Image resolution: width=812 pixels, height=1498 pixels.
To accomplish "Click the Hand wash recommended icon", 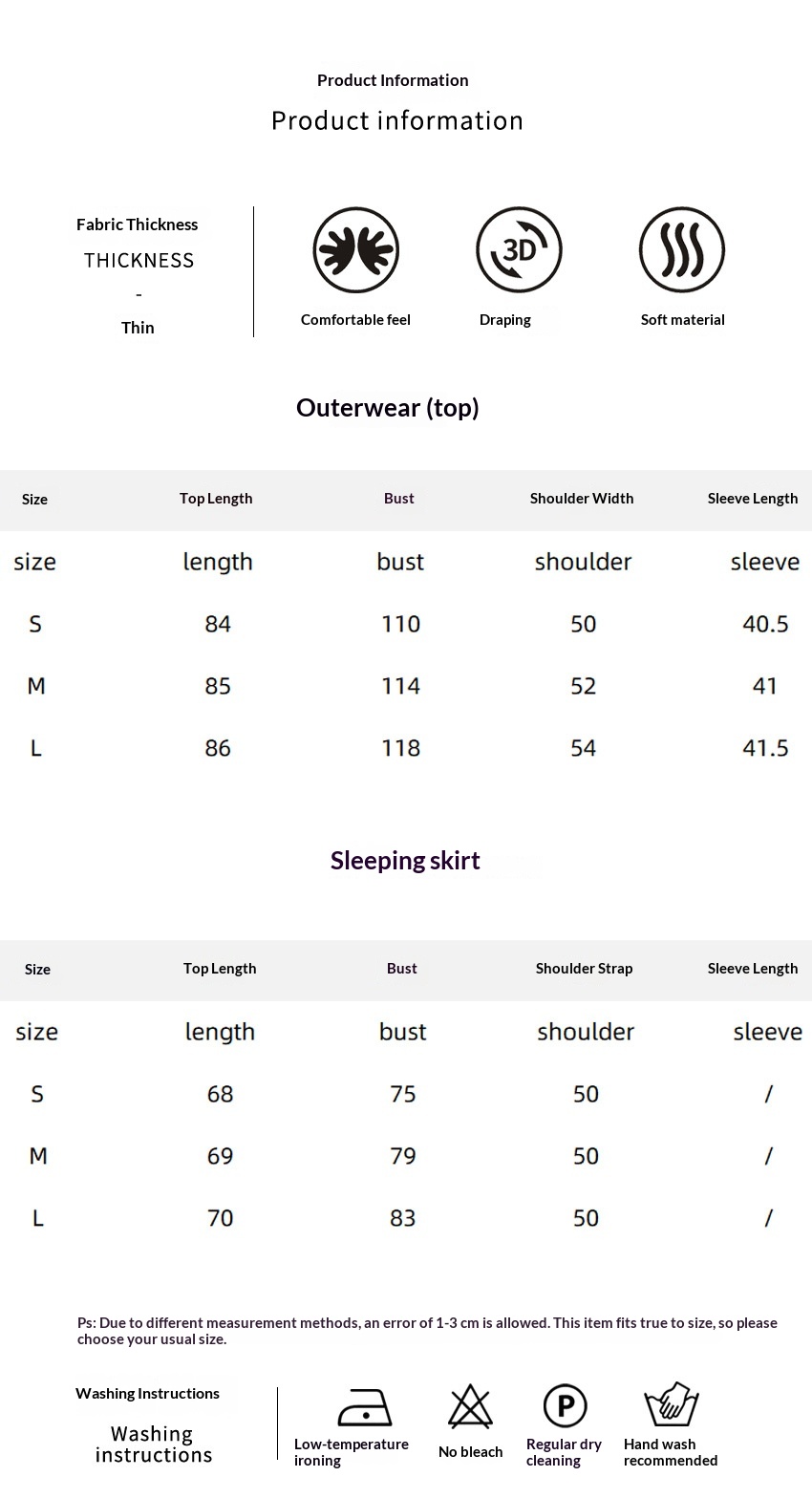I will click(672, 1404).
